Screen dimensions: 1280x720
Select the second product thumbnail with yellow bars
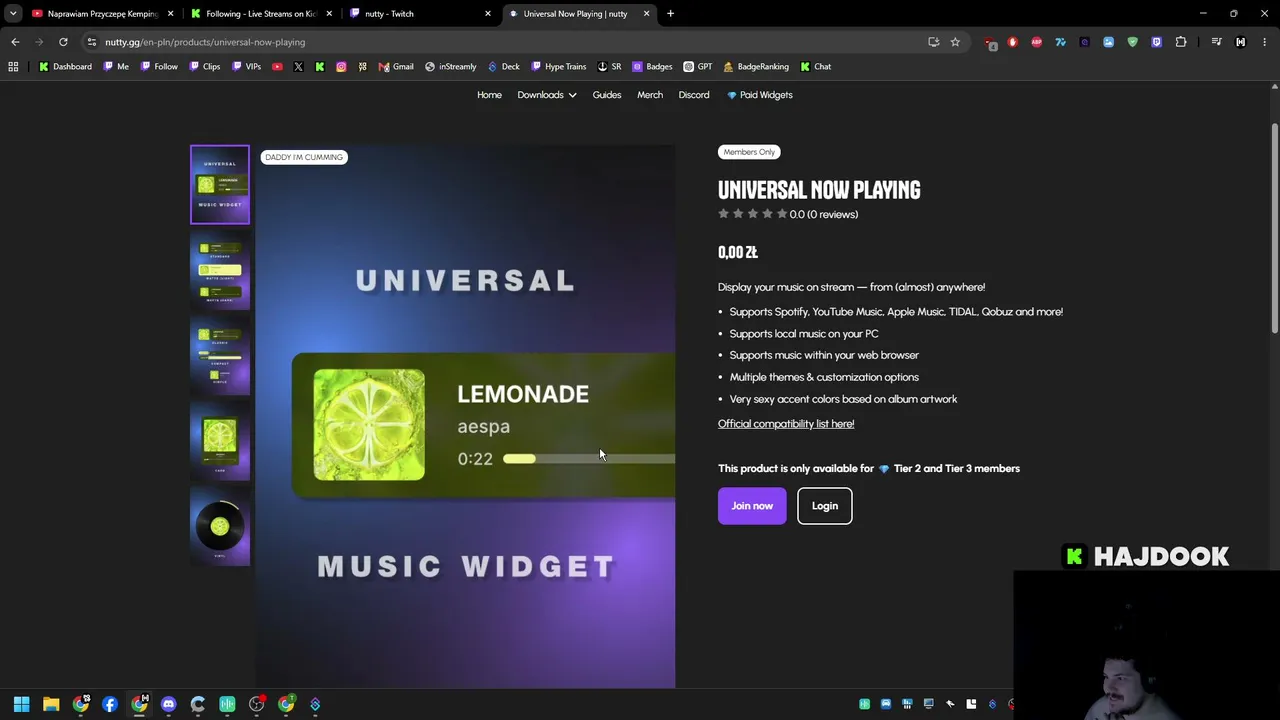pos(220,270)
